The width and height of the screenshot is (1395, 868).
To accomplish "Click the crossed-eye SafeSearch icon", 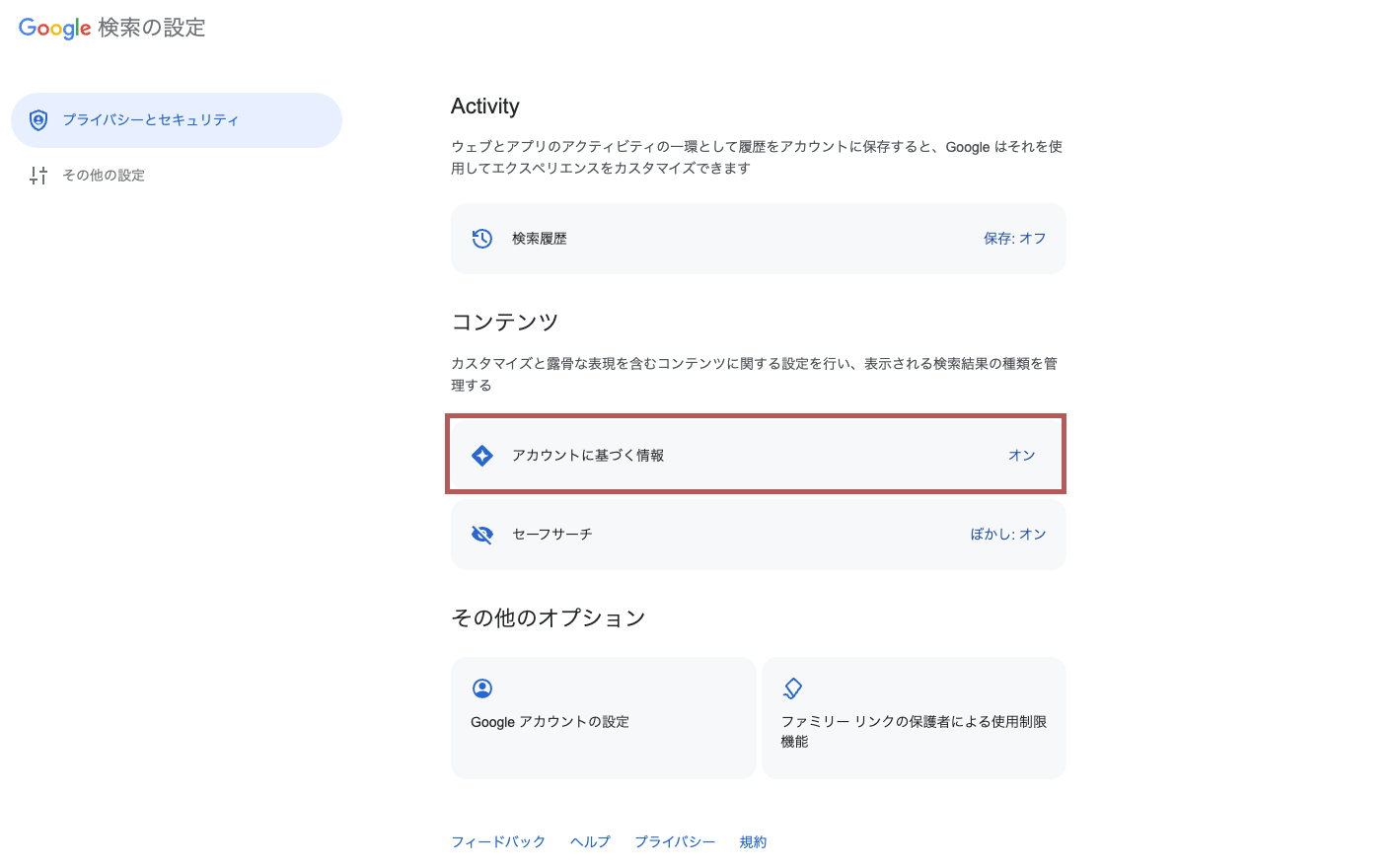I will (482, 535).
